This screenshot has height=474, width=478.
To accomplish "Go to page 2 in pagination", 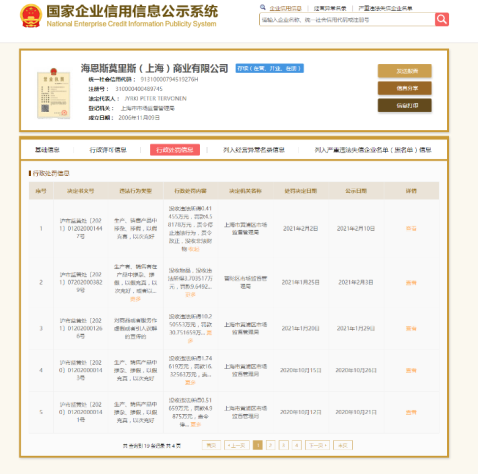I will [271, 445].
